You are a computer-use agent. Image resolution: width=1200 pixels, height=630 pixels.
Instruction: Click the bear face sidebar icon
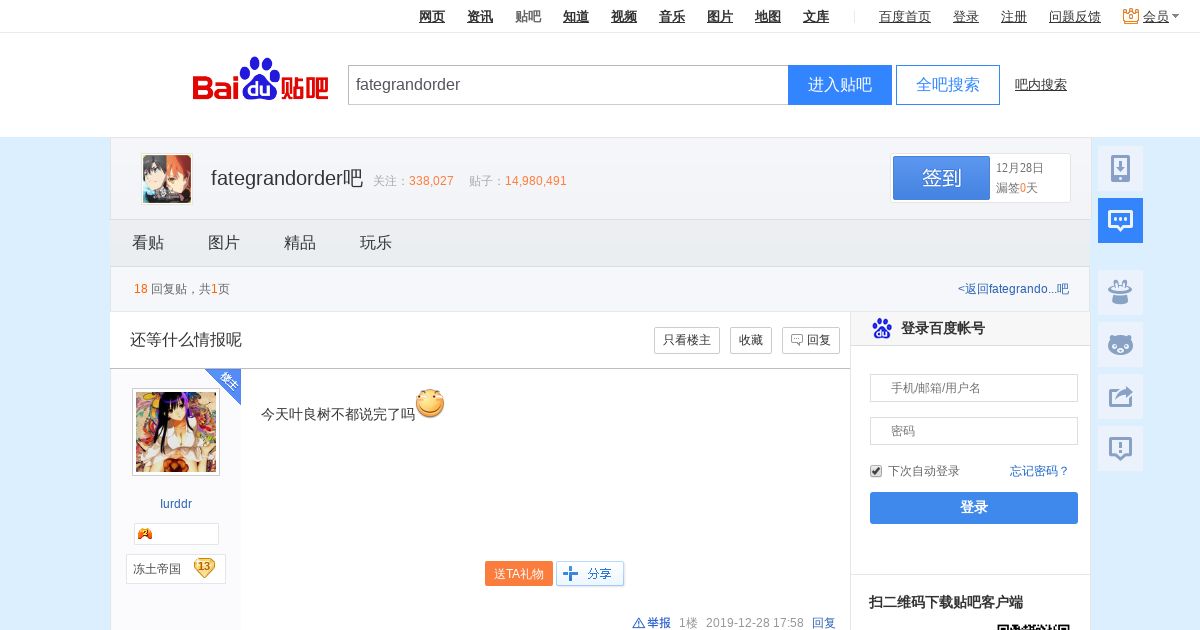(1120, 345)
